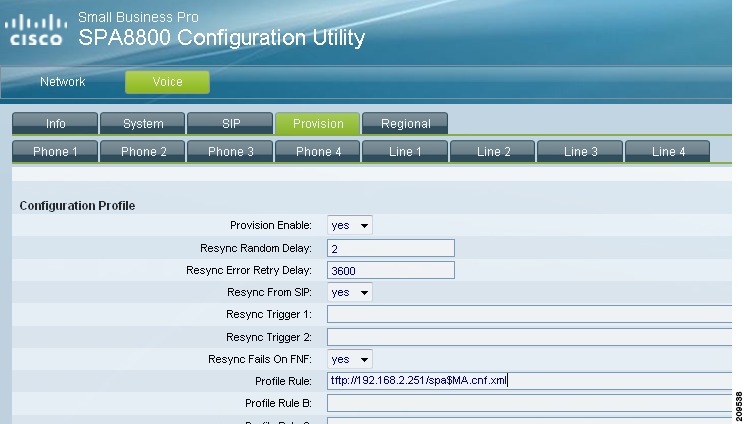Screen dimensions: 745x424
Task: Click the Profile Rule input field
Action: click(x=529, y=381)
